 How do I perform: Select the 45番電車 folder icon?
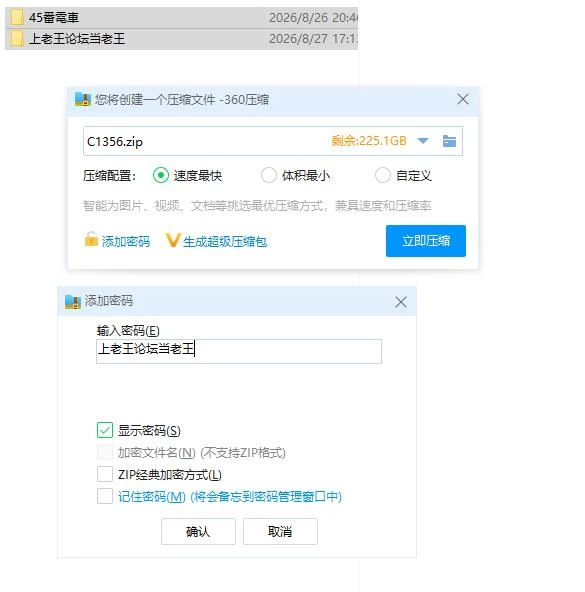tap(17, 17)
